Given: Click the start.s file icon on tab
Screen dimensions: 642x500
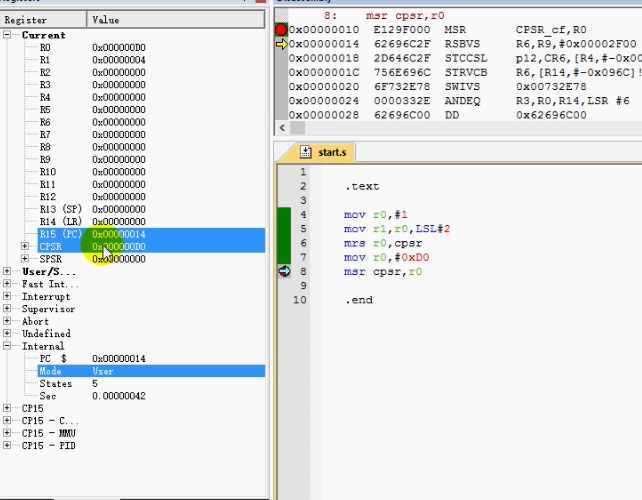Looking at the screenshot, I should 306,153.
